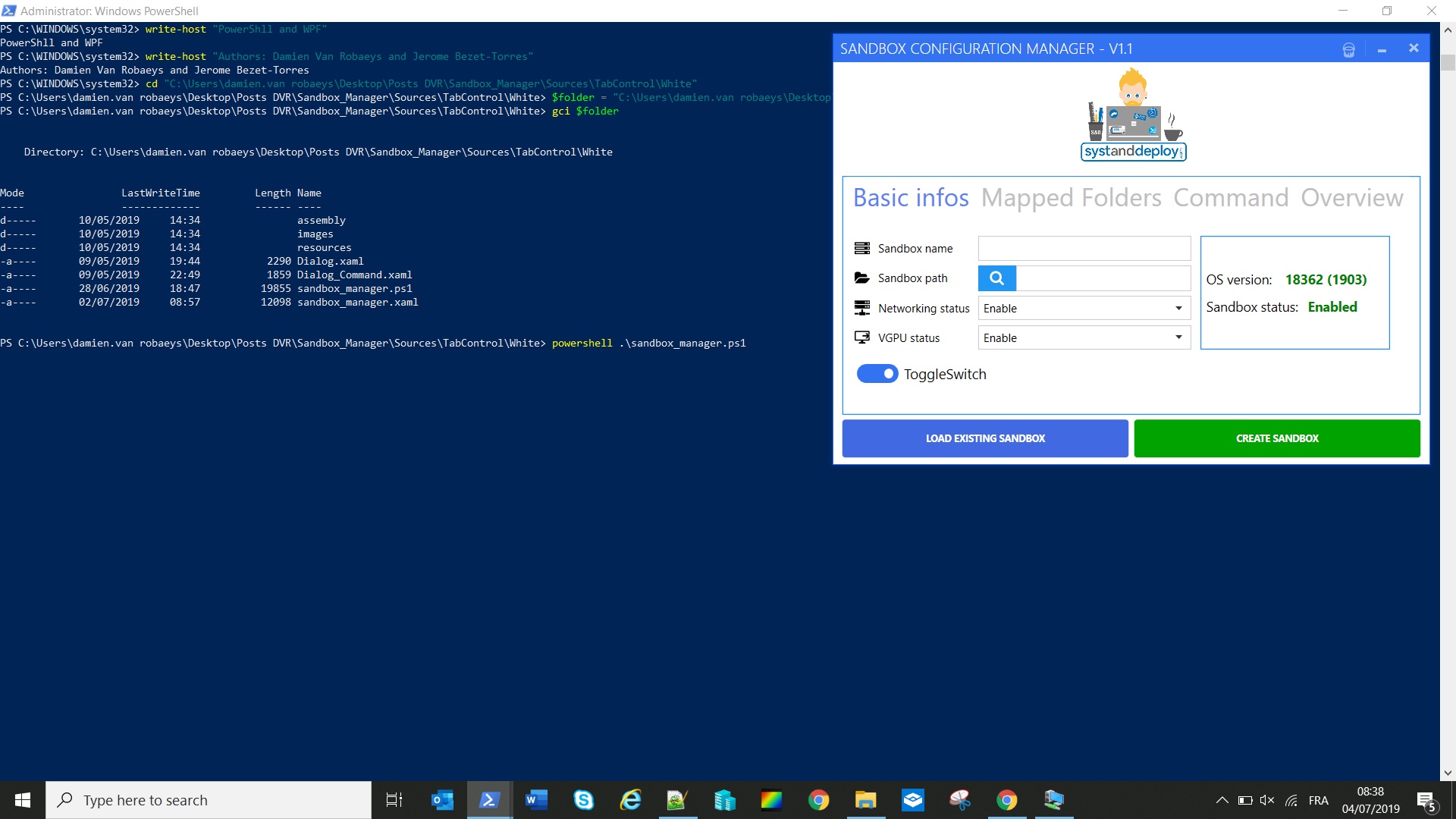
Task: Click the Load Existing Sandbox button
Action: [985, 438]
